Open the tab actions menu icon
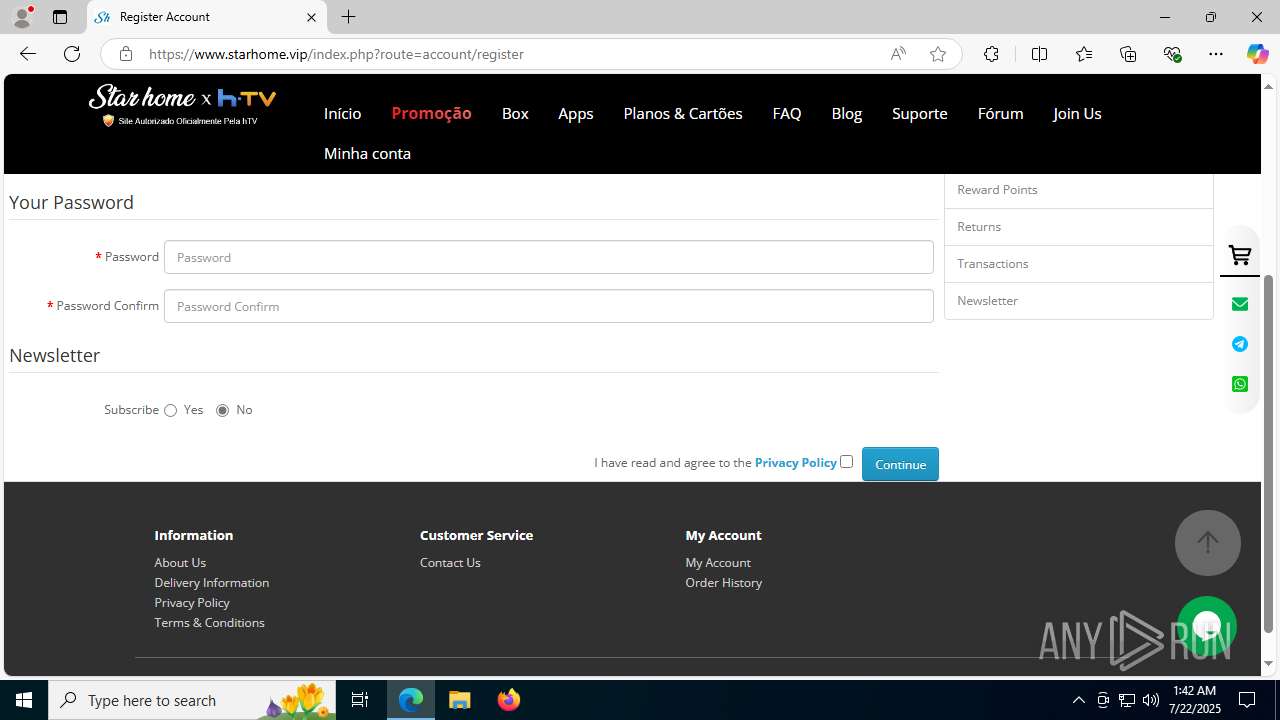This screenshot has width=1280, height=720. tap(60, 17)
